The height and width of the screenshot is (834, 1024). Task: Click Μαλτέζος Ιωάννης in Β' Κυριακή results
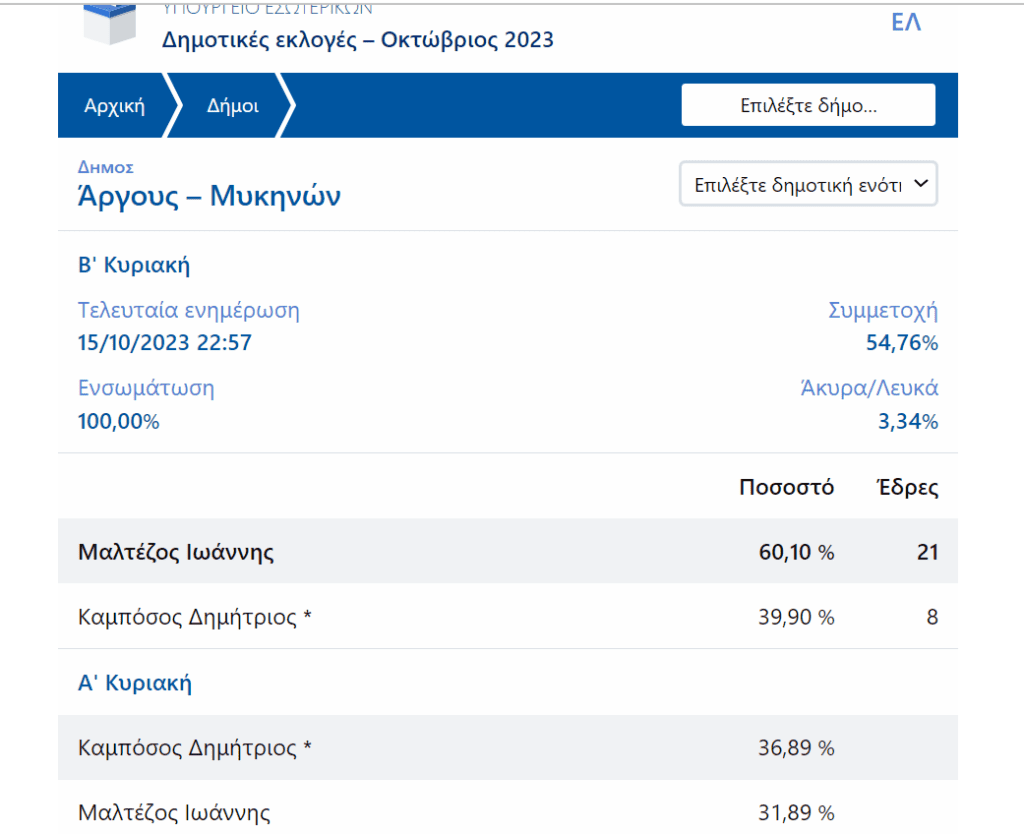[176, 551]
